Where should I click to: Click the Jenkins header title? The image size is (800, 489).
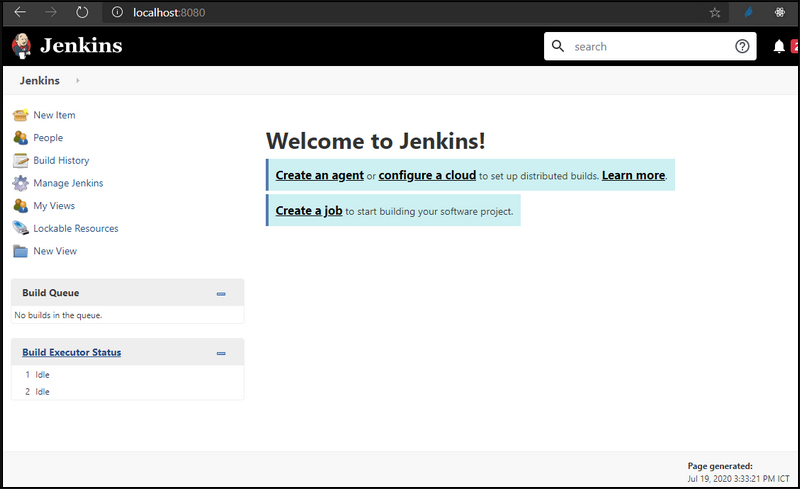(x=81, y=45)
